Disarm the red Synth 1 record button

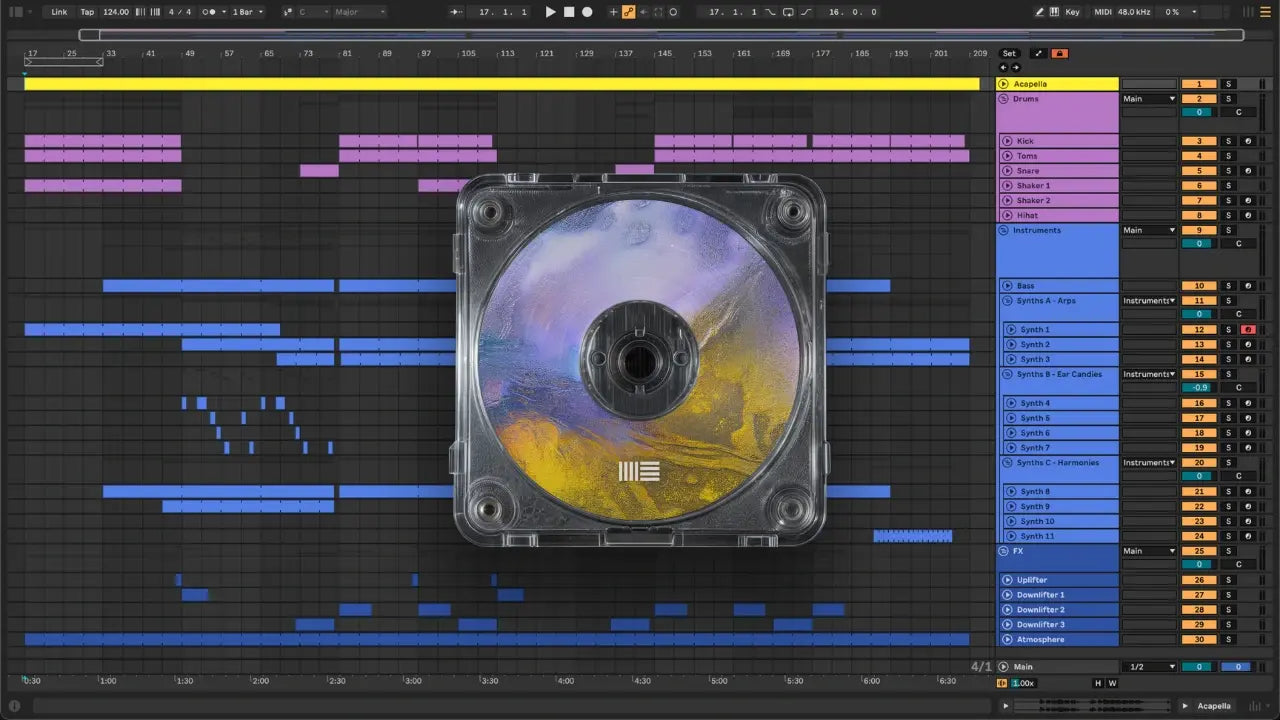pyautogui.click(x=1247, y=329)
